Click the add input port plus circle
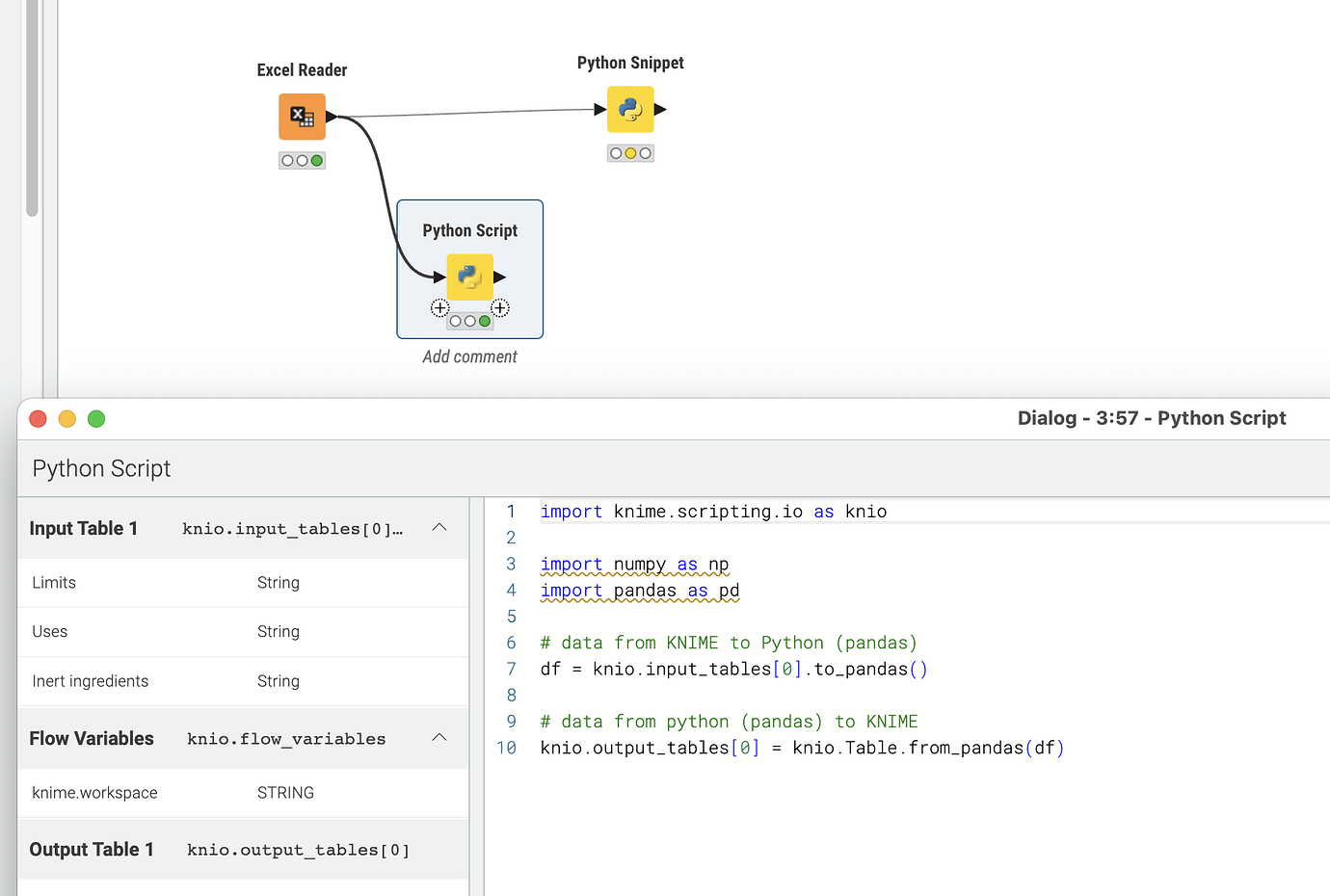The width and height of the screenshot is (1330, 896). pos(440,307)
